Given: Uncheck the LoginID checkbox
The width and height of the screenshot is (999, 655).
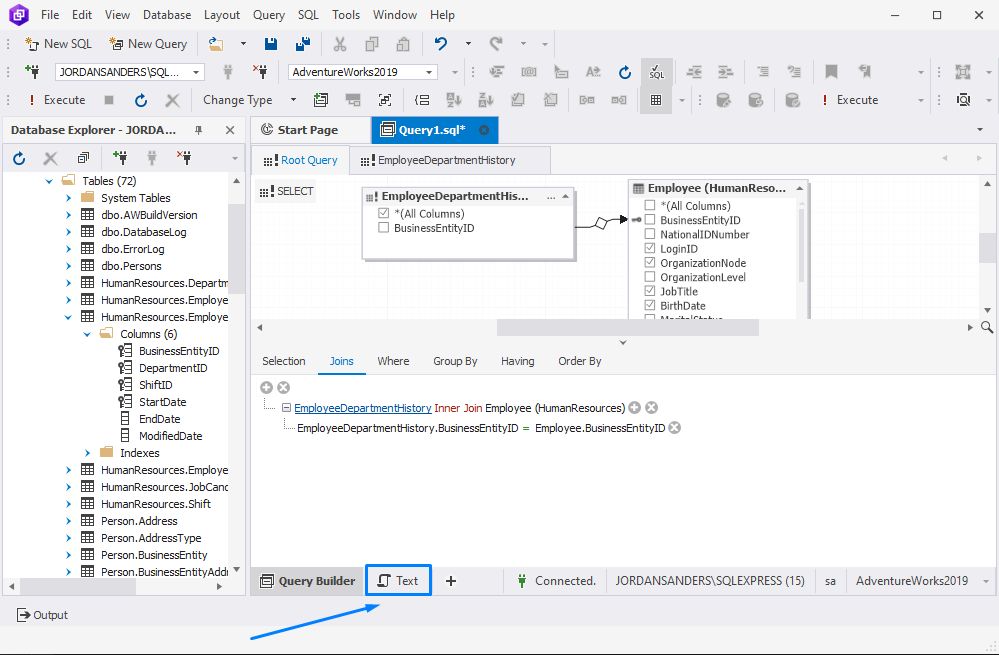Looking at the screenshot, I should tap(650, 248).
